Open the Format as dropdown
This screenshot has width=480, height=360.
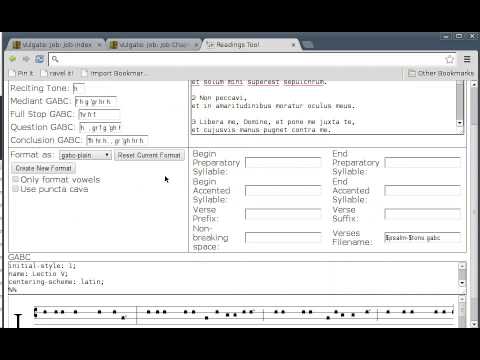coord(85,155)
